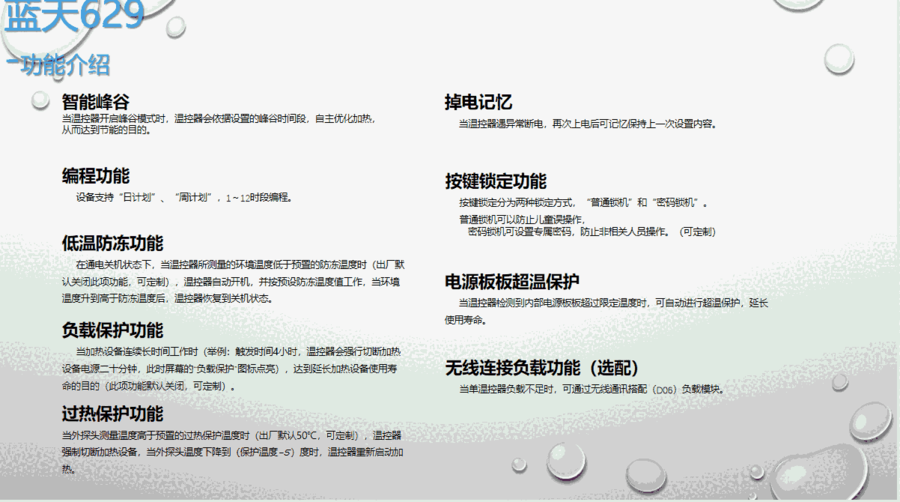Click the description mentioning D06 负载模块
The width and height of the screenshot is (900, 502).
coord(590,389)
